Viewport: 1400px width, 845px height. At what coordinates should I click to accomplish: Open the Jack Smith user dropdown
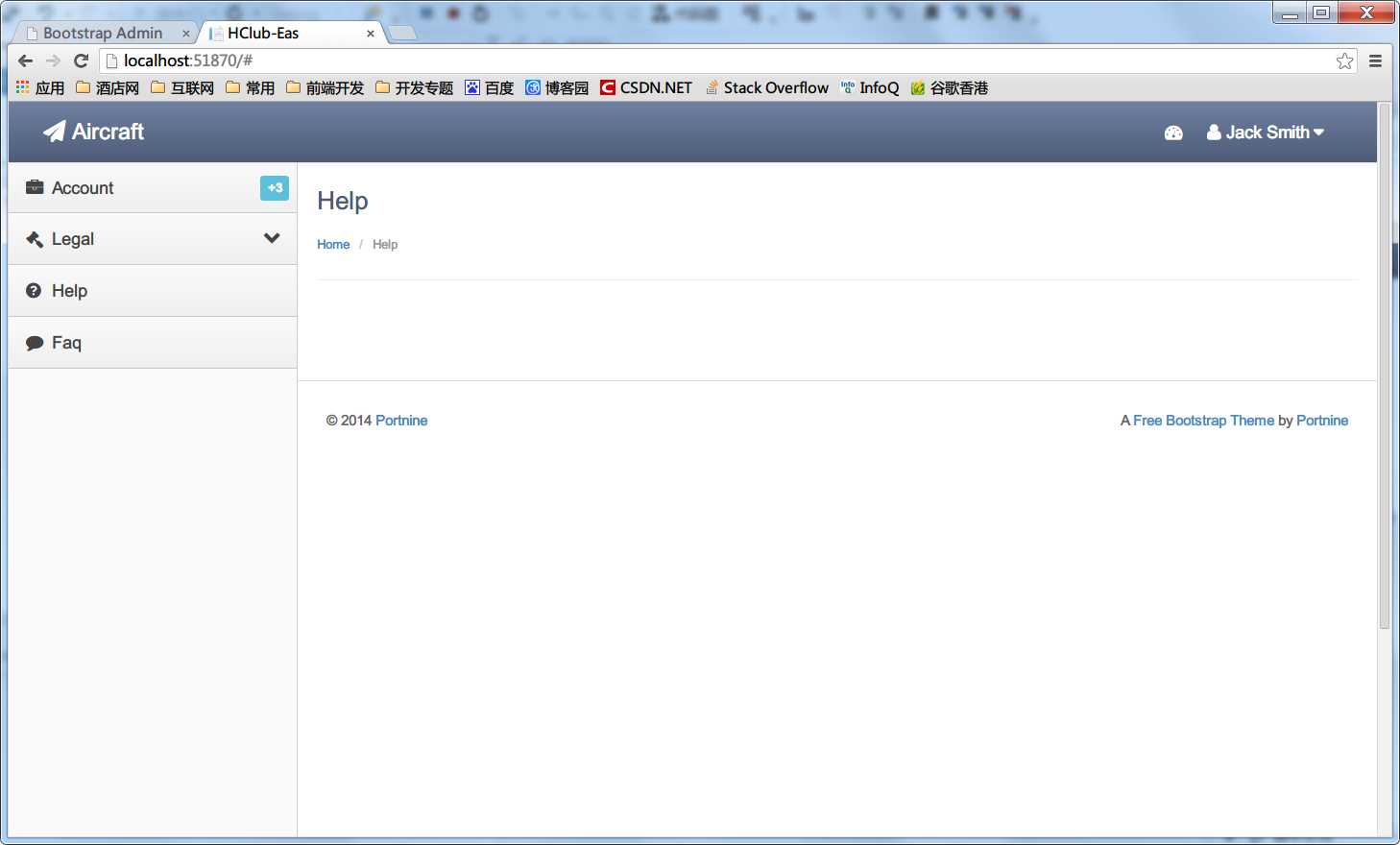pos(1266,133)
